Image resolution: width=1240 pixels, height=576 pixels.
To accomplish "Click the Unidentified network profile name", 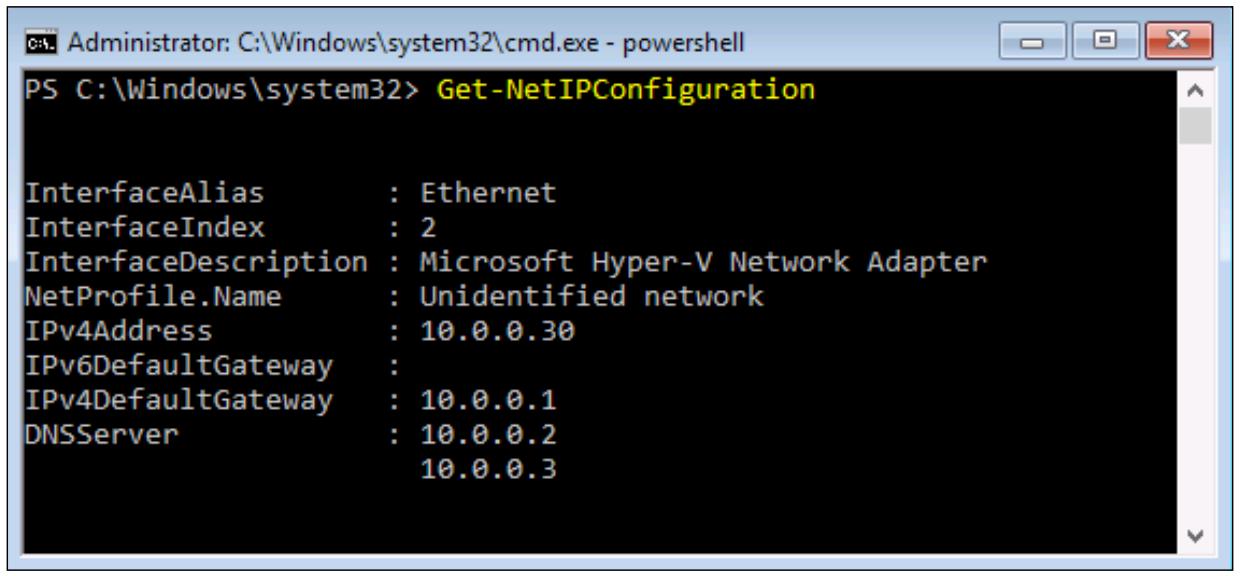I will click(591, 297).
